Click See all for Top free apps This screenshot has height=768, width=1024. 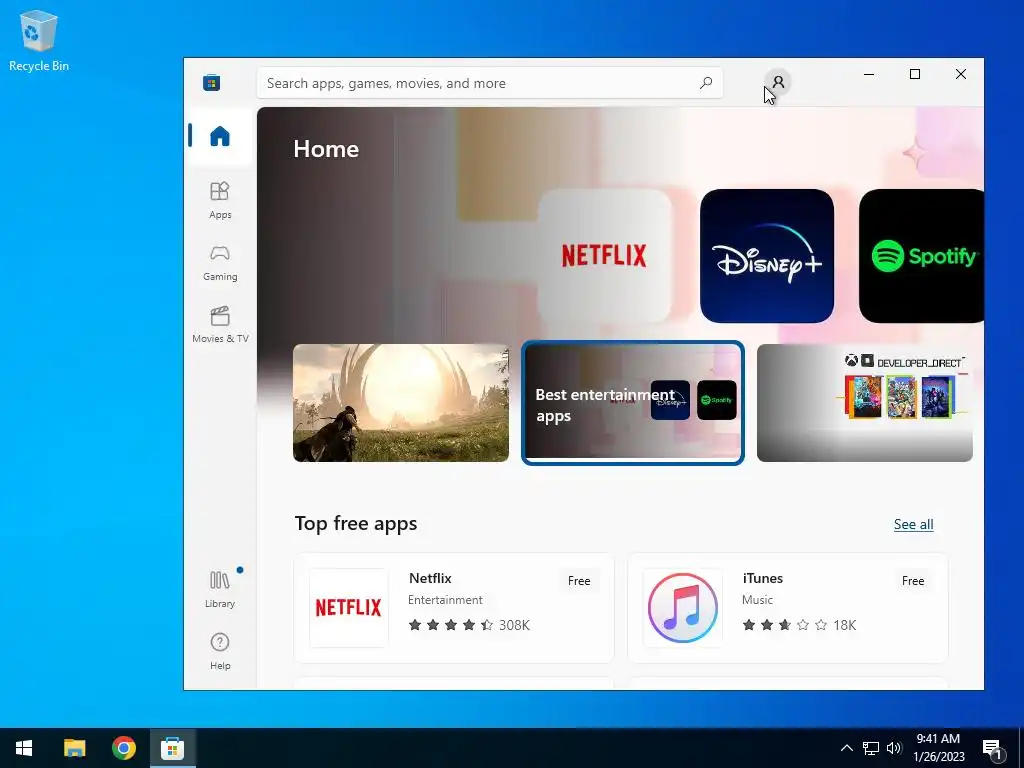913,524
